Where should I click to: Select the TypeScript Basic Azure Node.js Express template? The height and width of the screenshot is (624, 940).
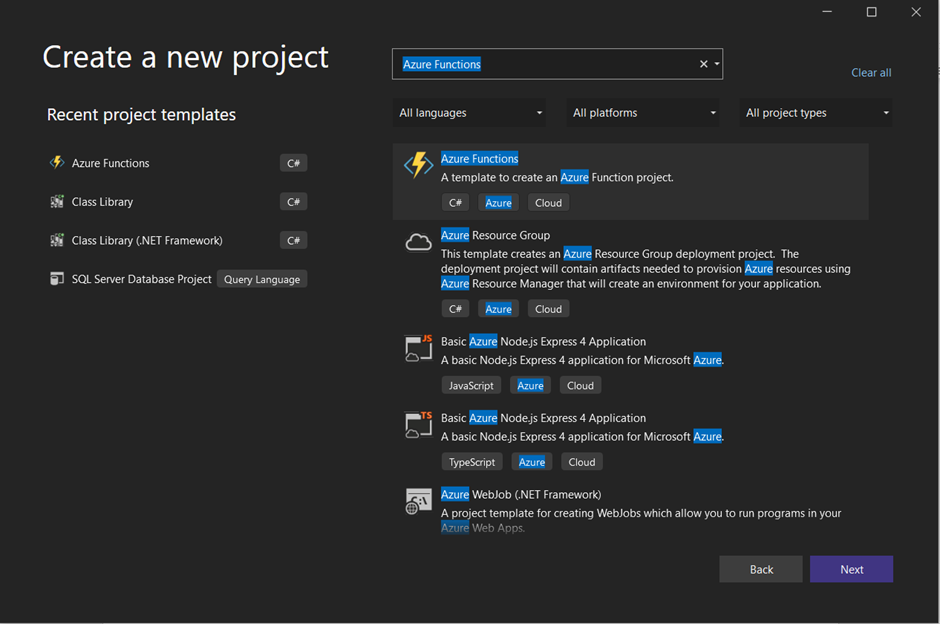coord(631,441)
